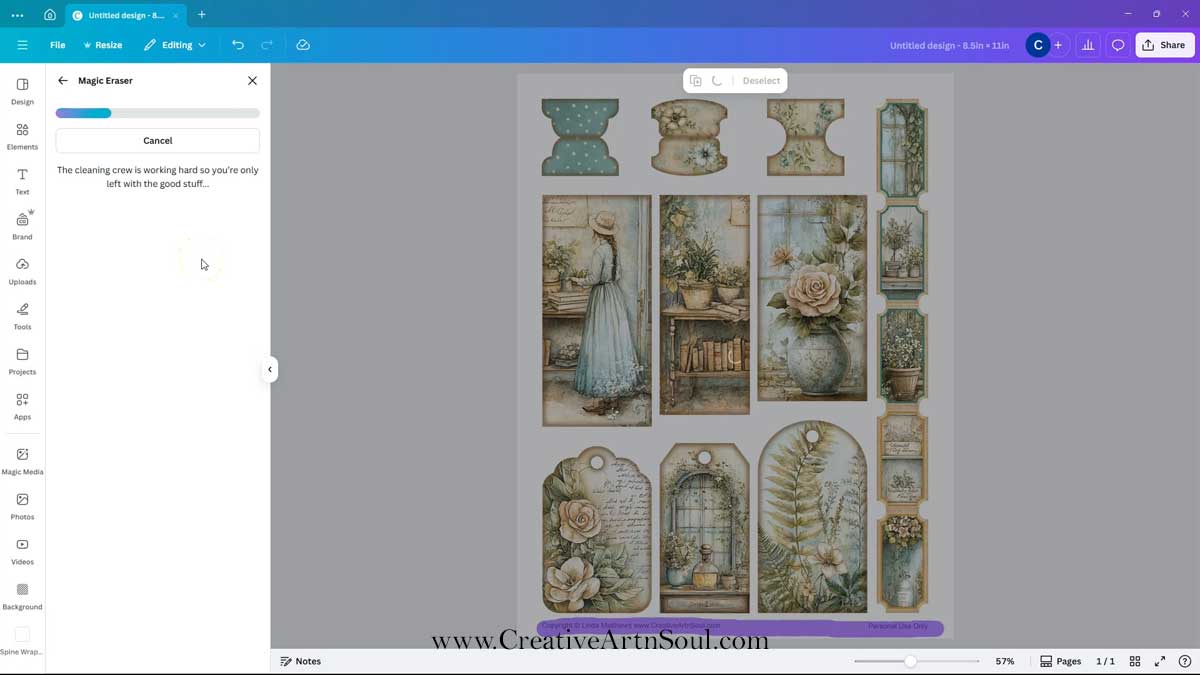Open the Pages view button
Viewport: 1200px width, 675px height.
(1061, 661)
